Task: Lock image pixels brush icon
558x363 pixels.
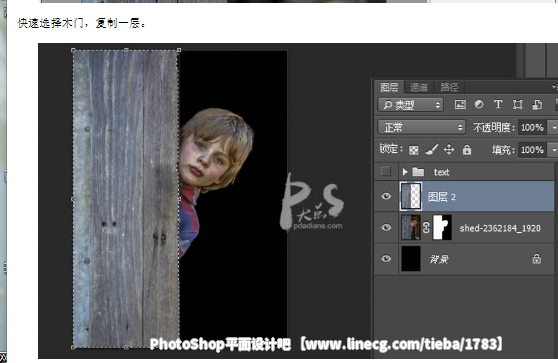Action: tap(432, 150)
